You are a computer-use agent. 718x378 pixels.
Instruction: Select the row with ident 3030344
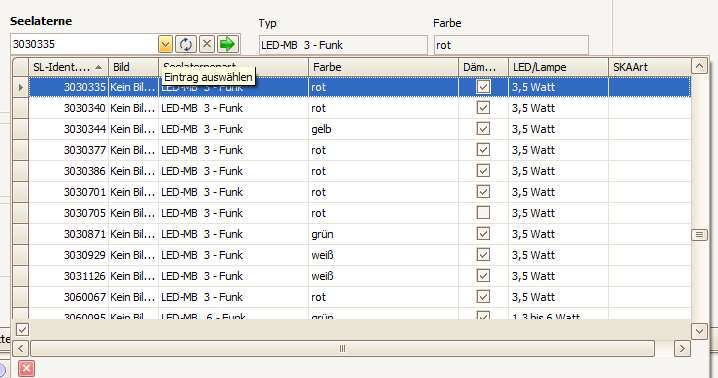point(360,129)
